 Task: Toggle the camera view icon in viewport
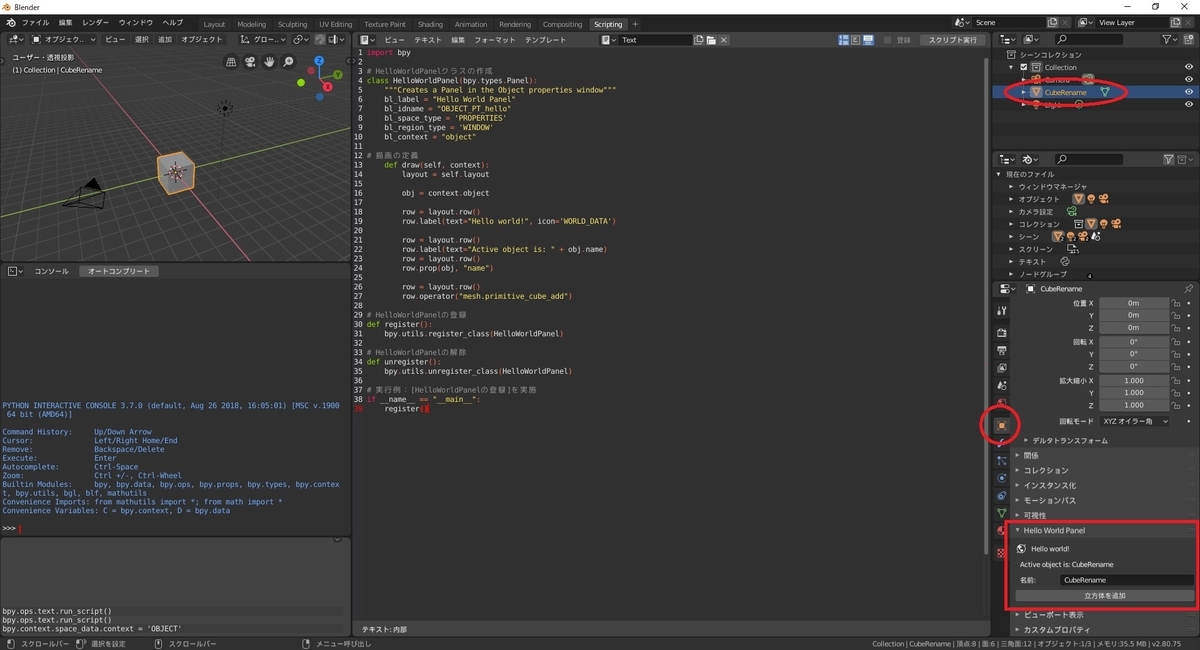point(251,62)
